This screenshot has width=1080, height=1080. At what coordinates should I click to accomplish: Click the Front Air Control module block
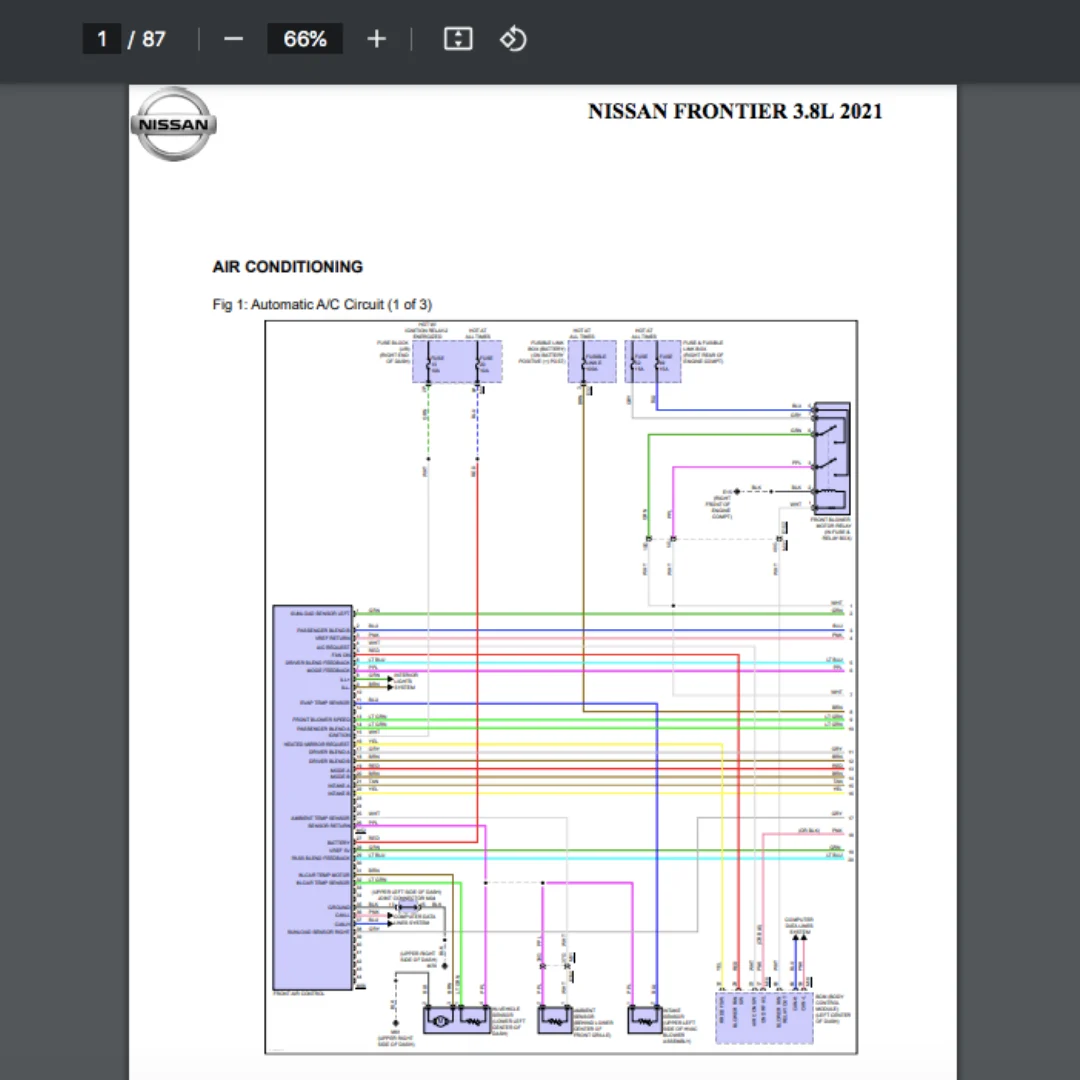coord(313,798)
